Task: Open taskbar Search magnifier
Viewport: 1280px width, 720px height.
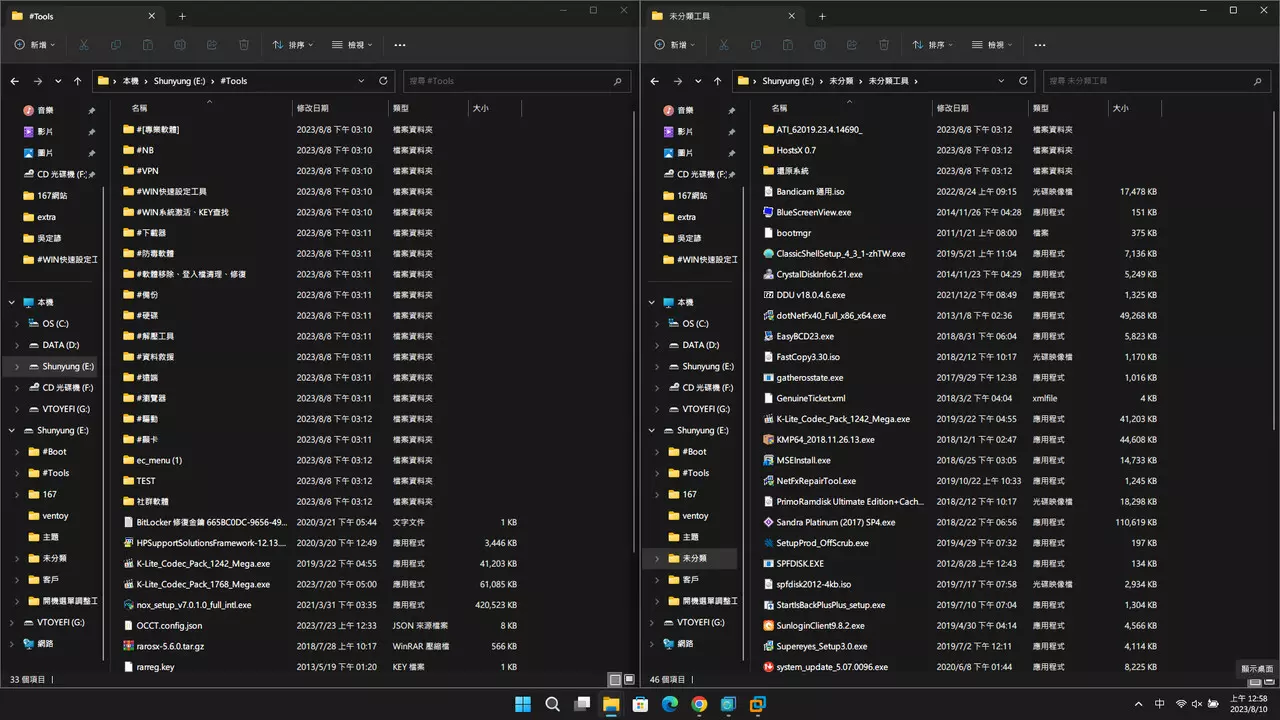Action: [x=552, y=704]
